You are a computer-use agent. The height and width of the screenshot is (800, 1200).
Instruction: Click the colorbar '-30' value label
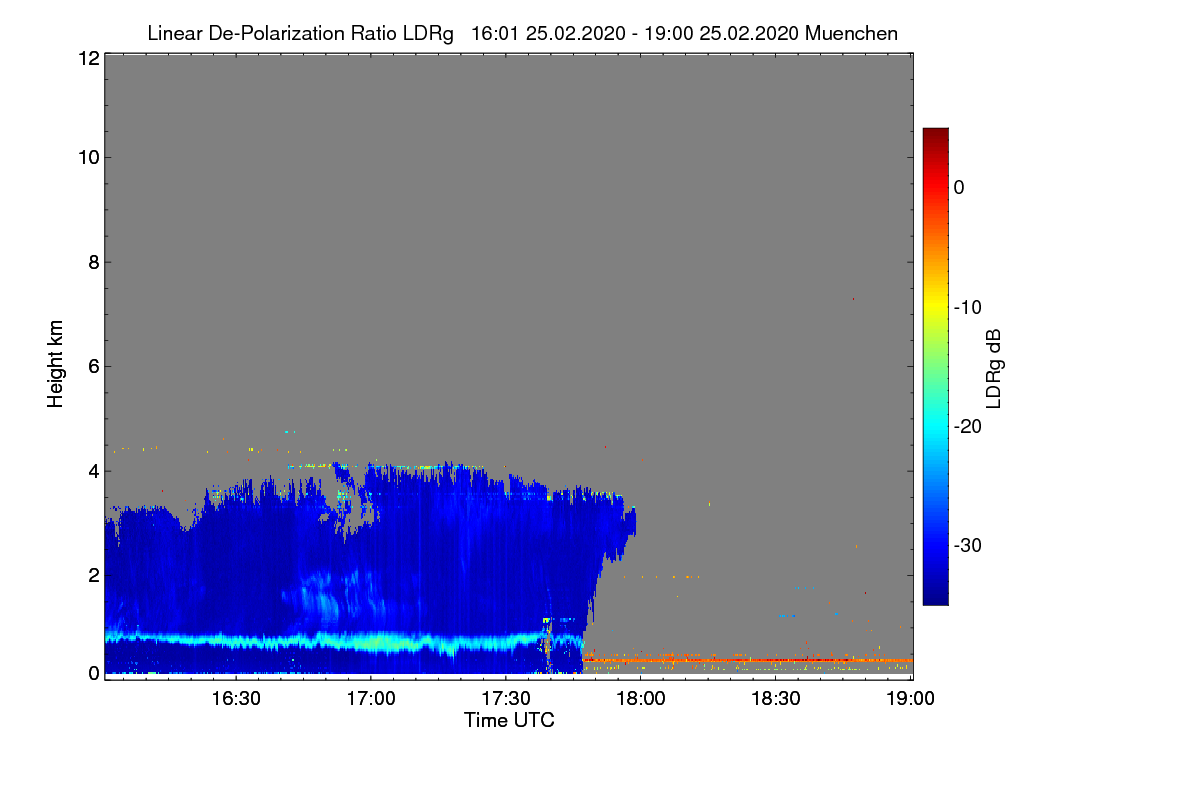(968, 546)
